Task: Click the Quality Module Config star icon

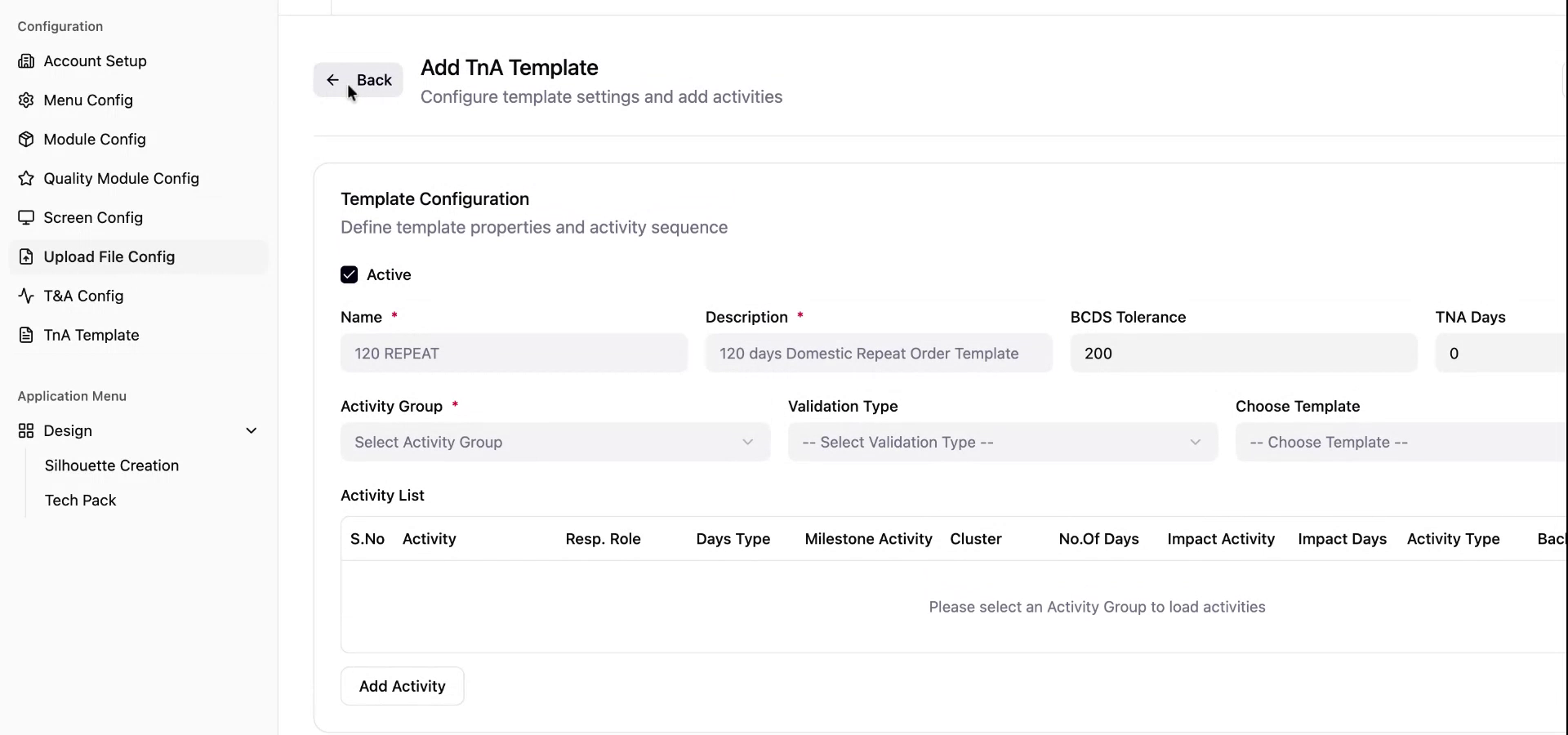Action: (26, 179)
